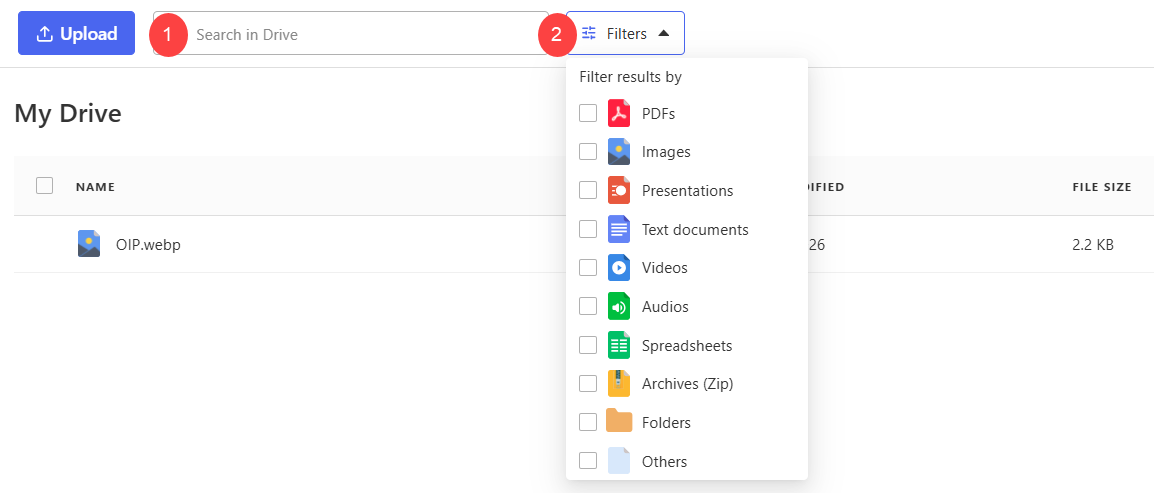1154x493 pixels.
Task: Select the Presentations label
Action: (687, 191)
